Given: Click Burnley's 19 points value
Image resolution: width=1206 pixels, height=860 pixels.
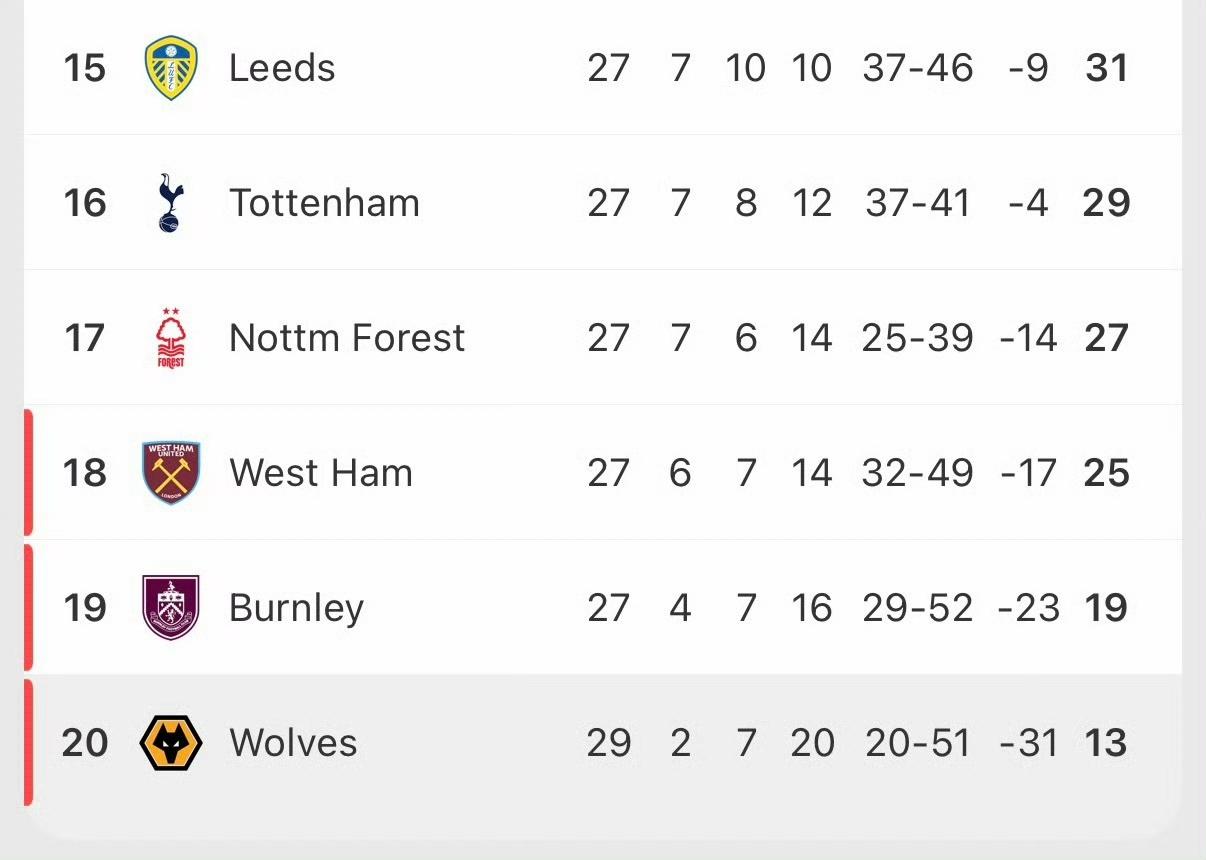Looking at the screenshot, I should 1106,607.
